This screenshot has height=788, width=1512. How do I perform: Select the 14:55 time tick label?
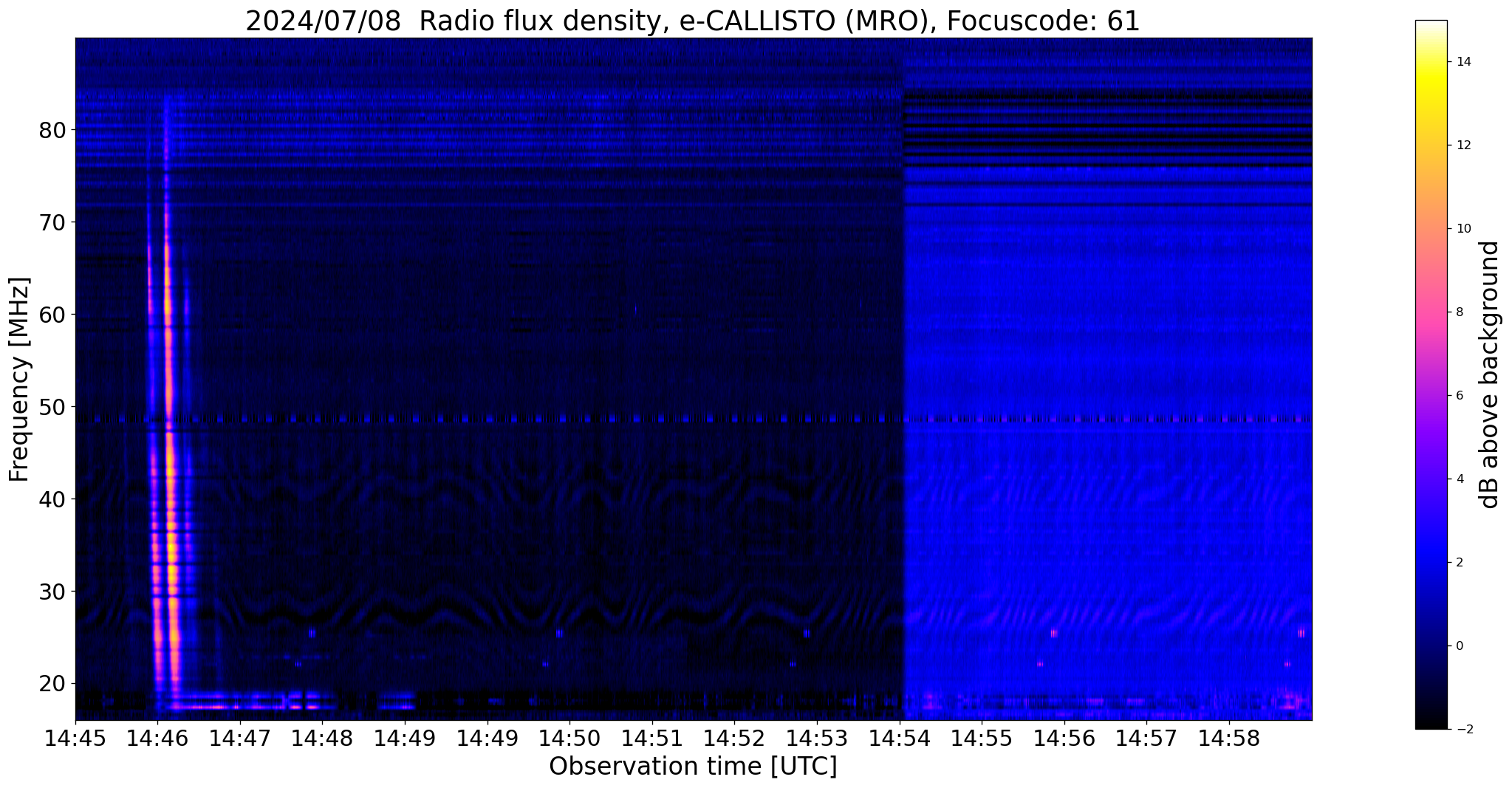[982, 738]
